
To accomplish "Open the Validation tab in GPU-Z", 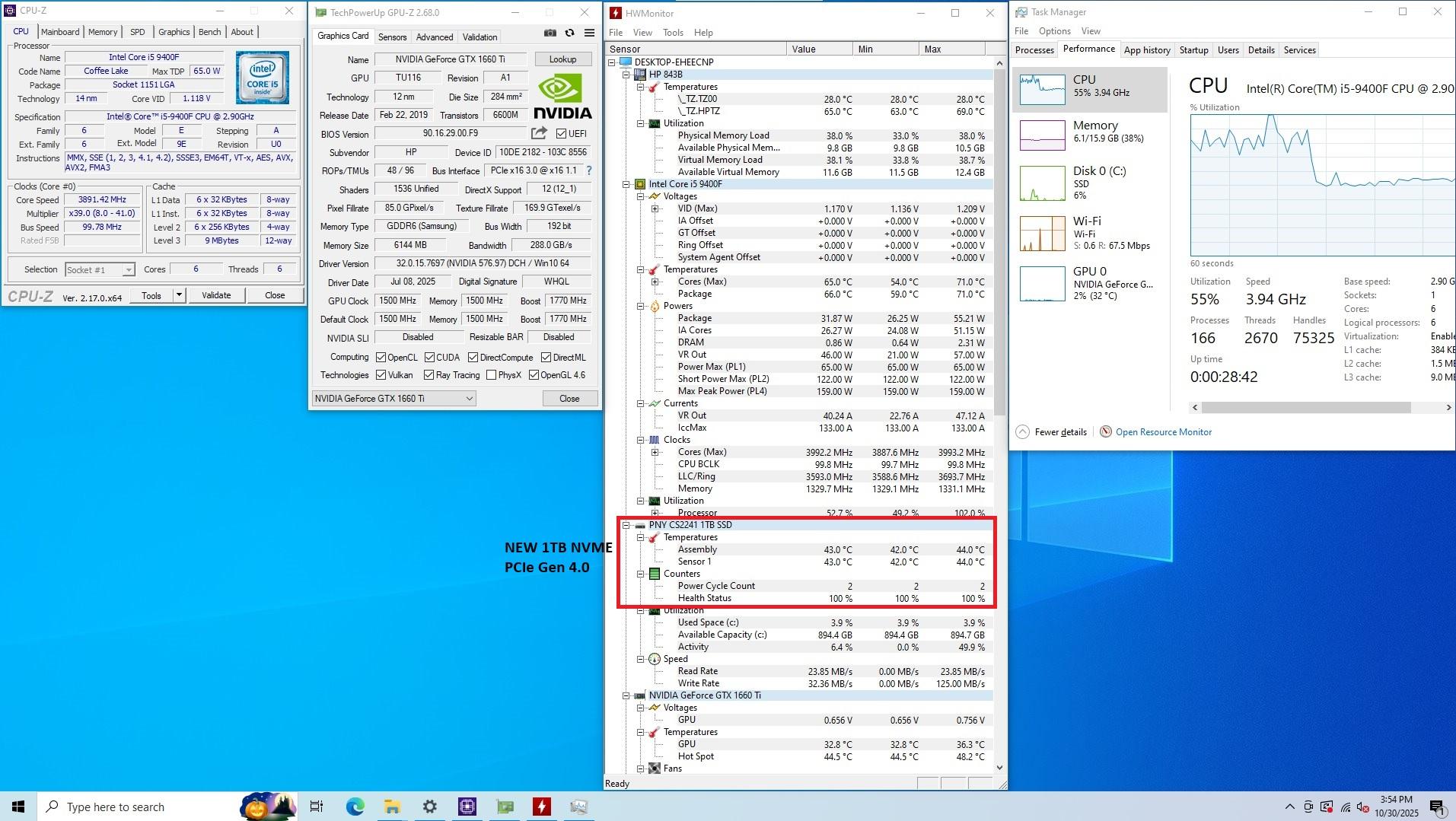I will (479, 37).
